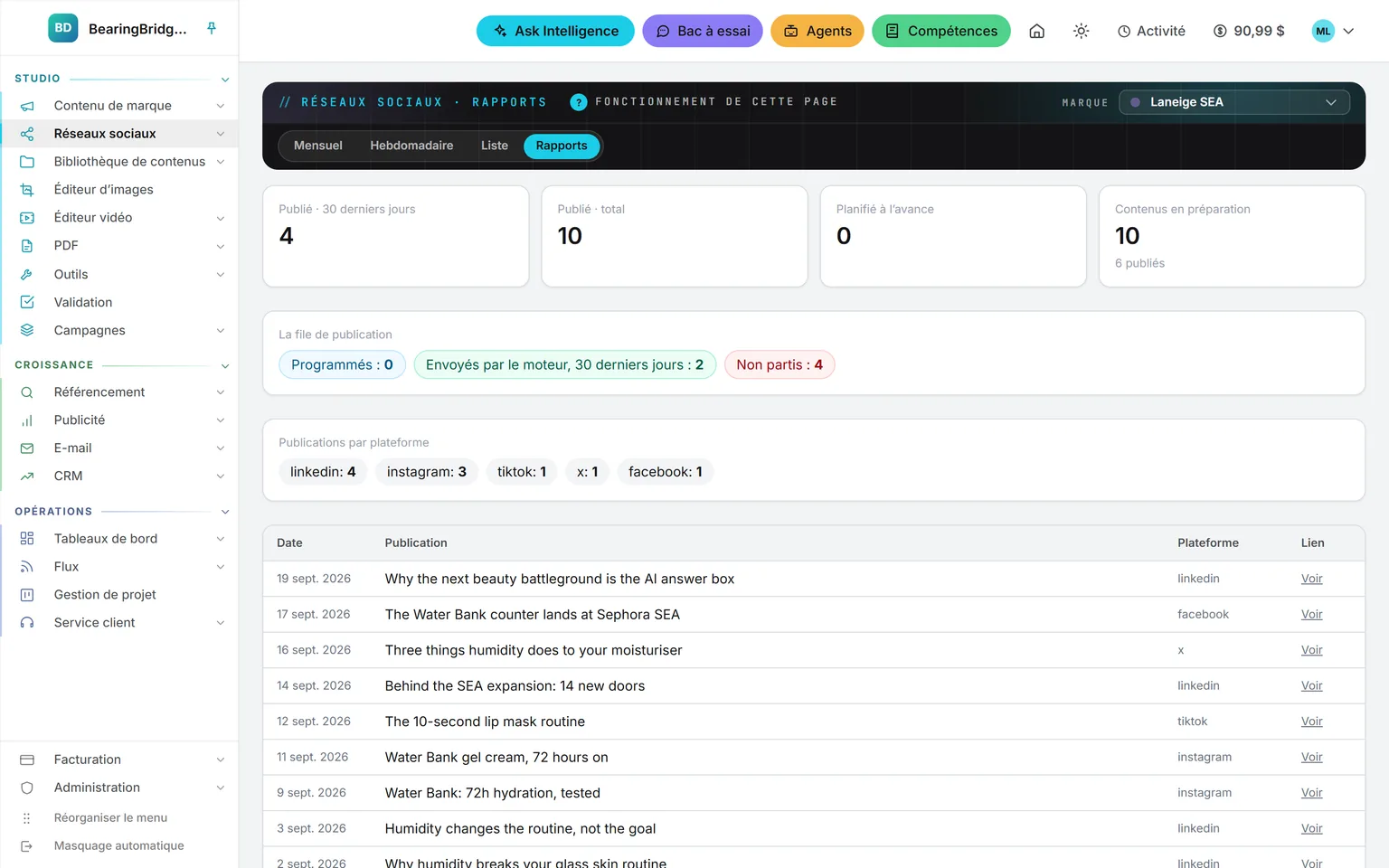Open the Activité panel

pyautogui.click(x=1151, y=31)
